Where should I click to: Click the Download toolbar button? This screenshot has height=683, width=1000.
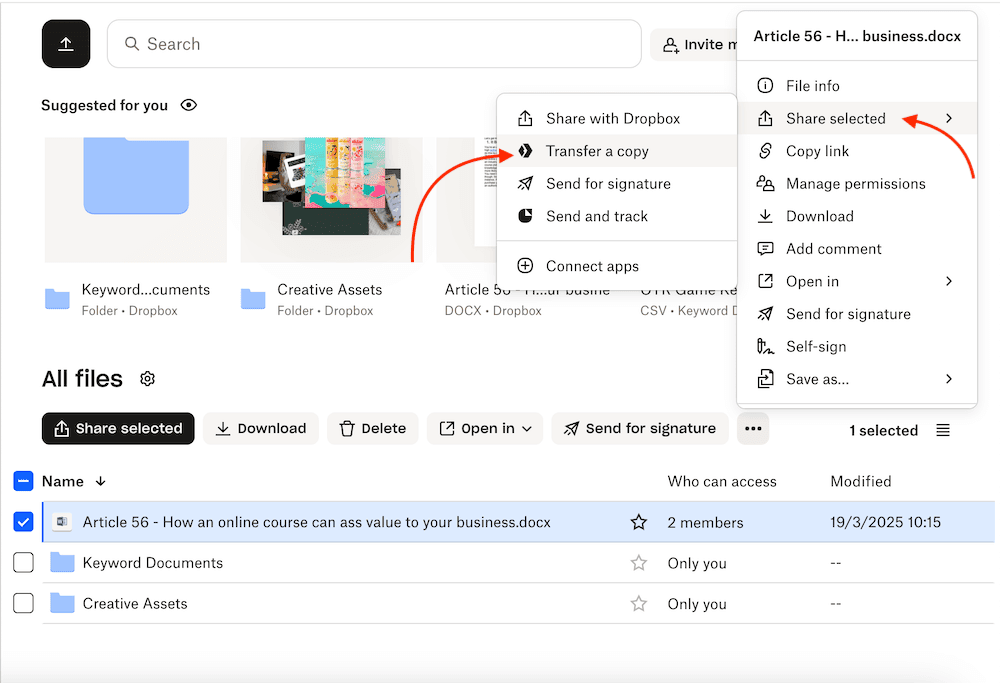click(261, 429)
